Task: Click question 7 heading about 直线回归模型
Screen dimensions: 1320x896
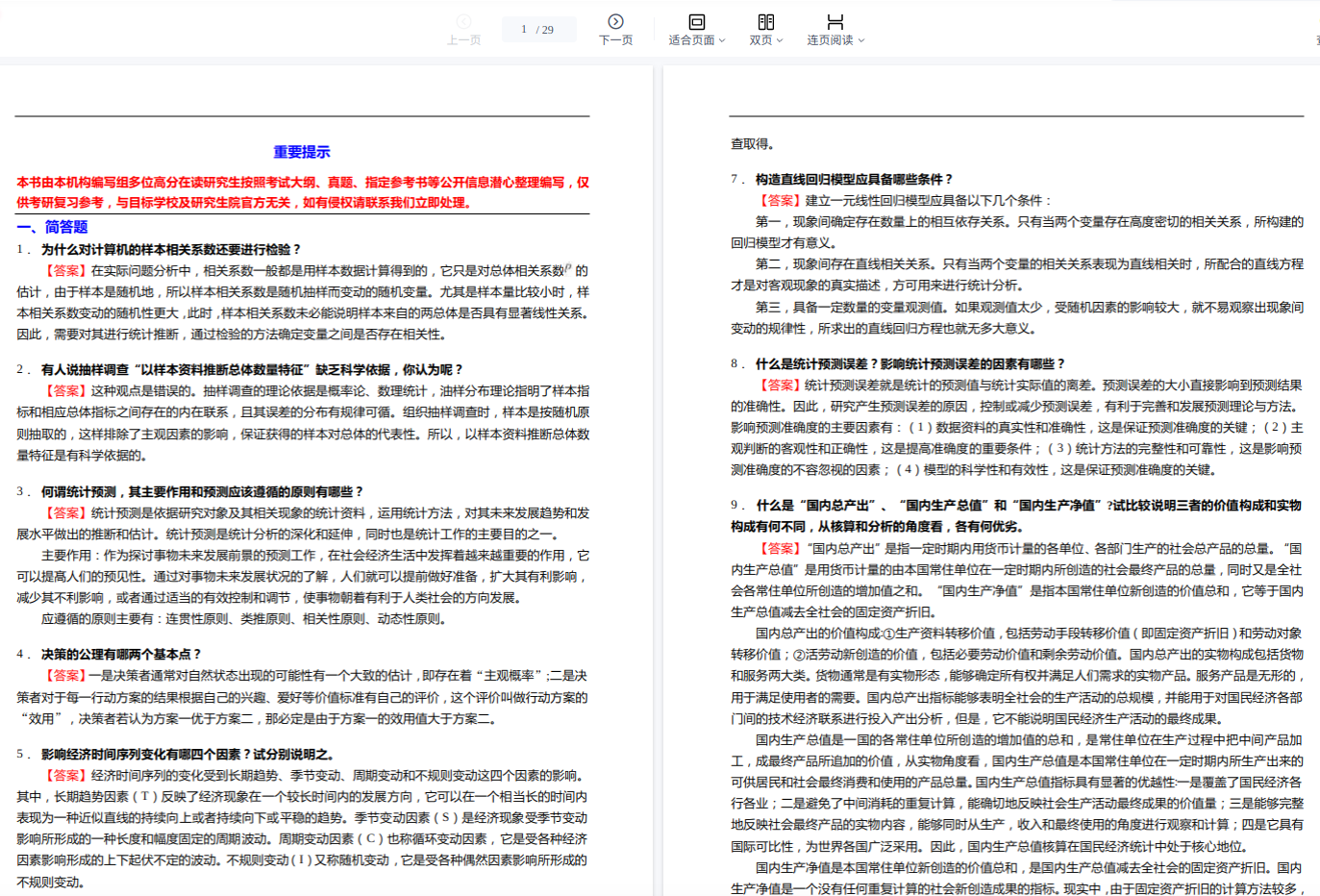Action: [854, 179]
